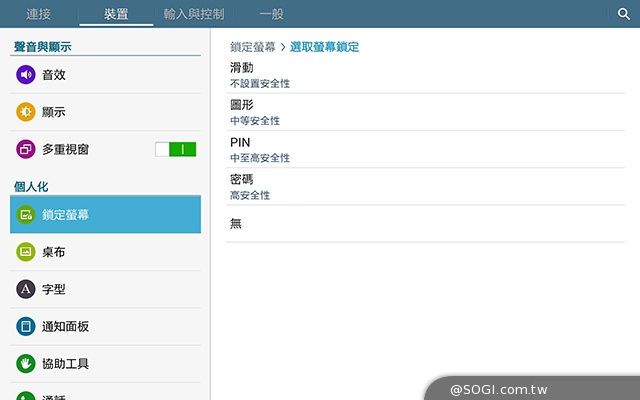
Task: Click the search magnifier icon
Action: click(623, 14)
